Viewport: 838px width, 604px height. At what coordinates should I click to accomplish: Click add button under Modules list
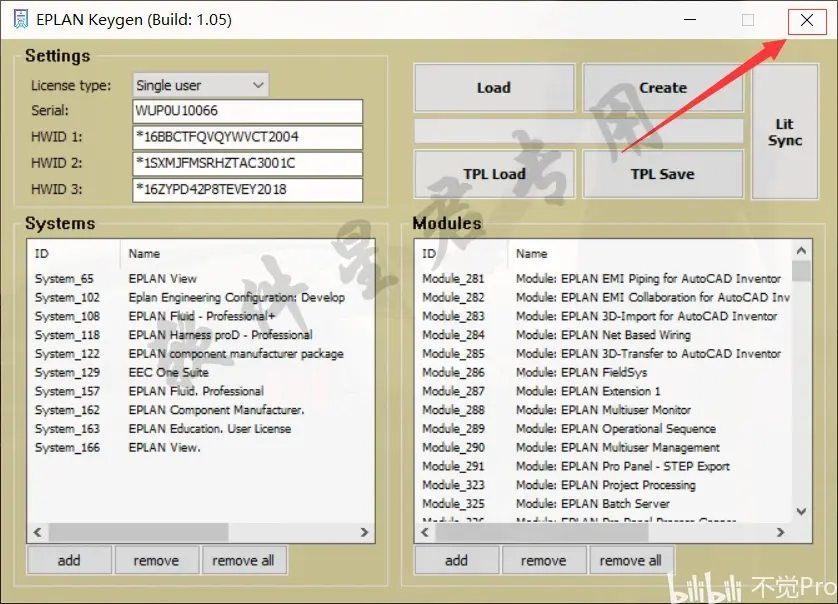[x=456, y=560]
